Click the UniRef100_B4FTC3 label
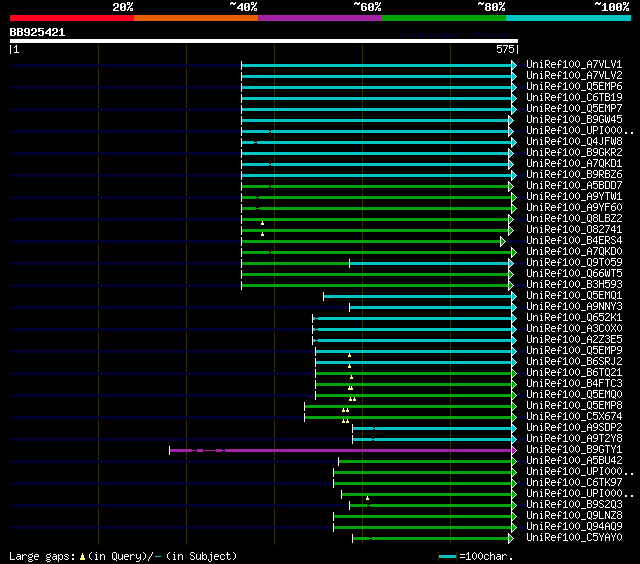 (x=574, y=384)
